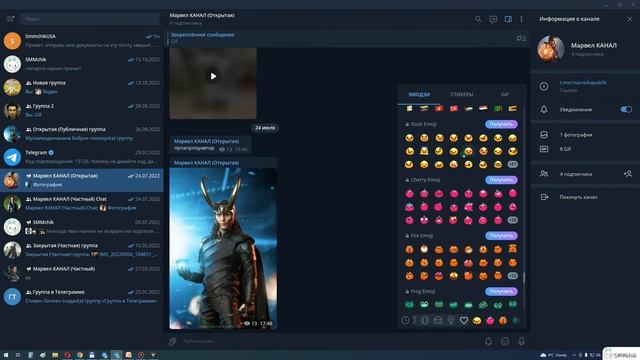
Task: Open the Новая группа chat
Action: pos(82,87)
